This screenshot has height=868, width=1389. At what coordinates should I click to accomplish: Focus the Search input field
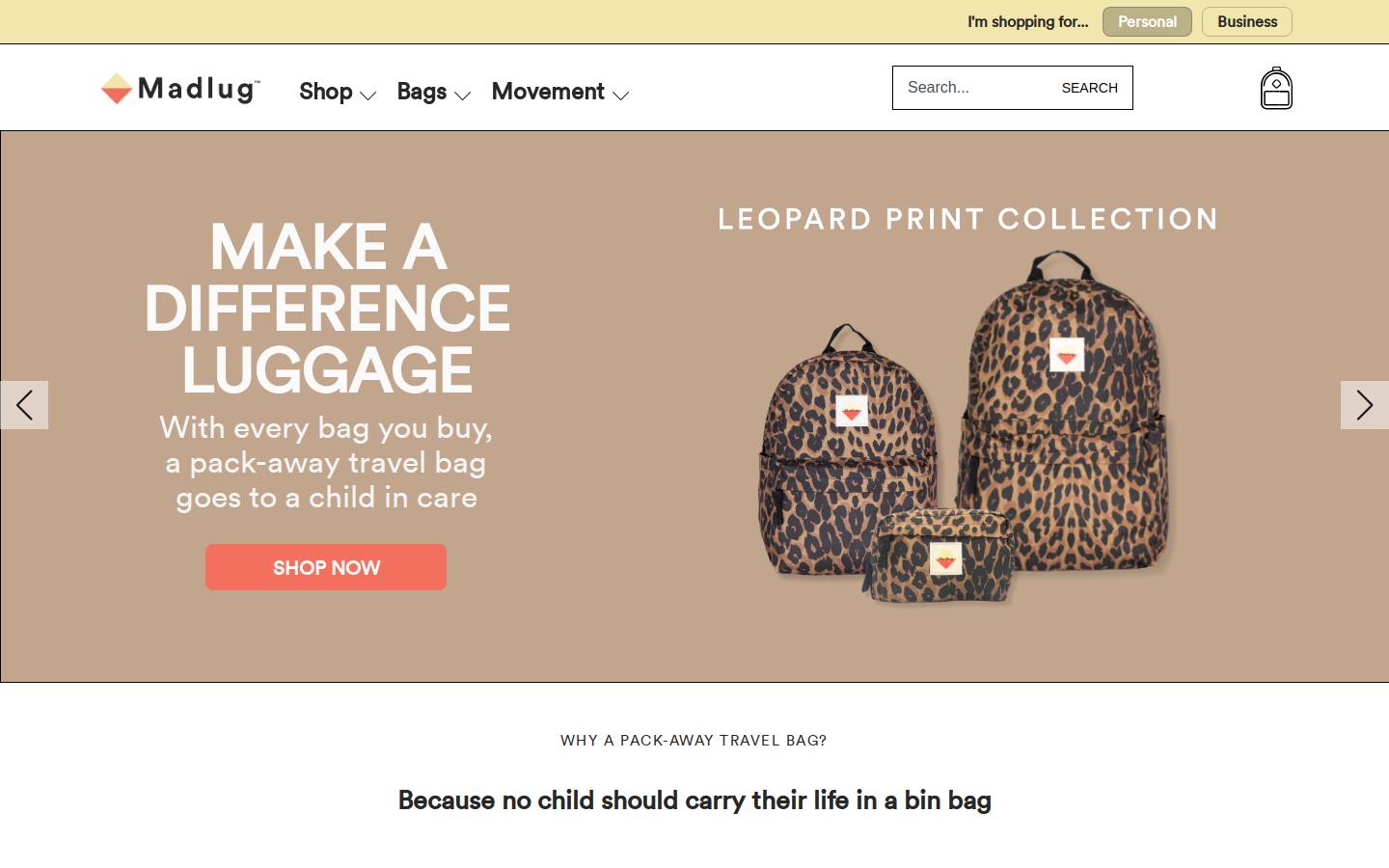(972, 88)
